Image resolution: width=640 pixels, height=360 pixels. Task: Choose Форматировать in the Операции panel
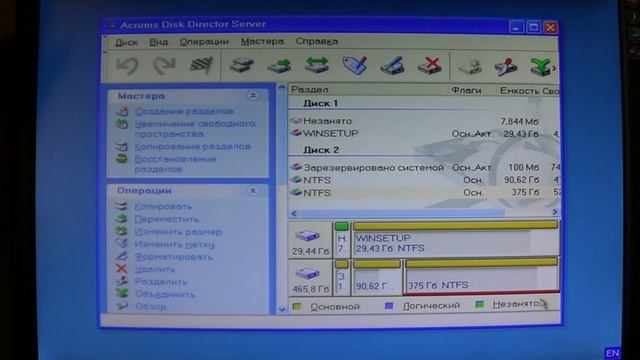(173, 257)
